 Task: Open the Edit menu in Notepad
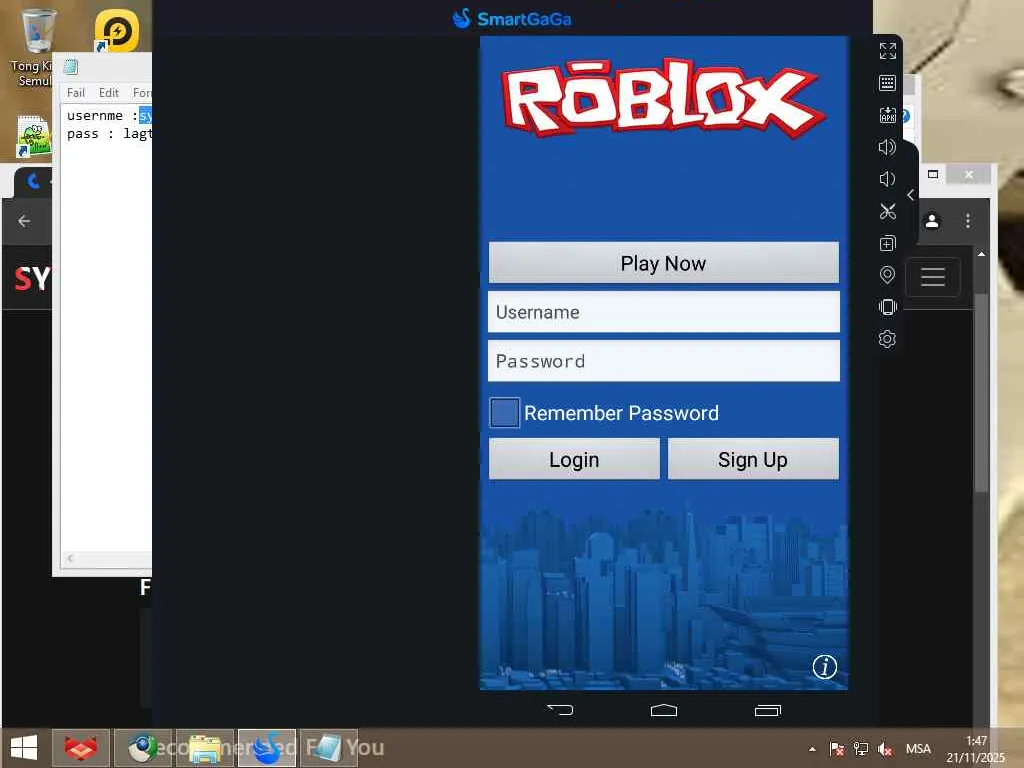pos(108,93)
